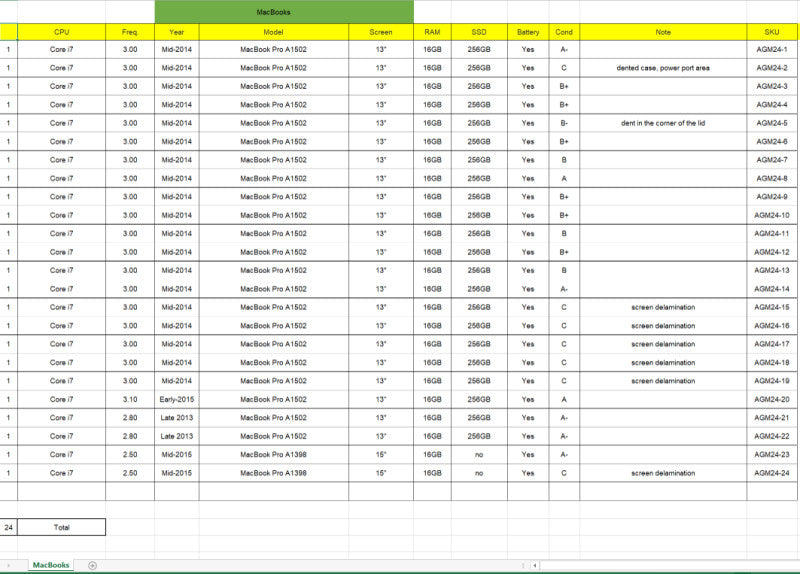Click screen delamination note in row AGM24-24
800x574 pixels.
point(663,473)
